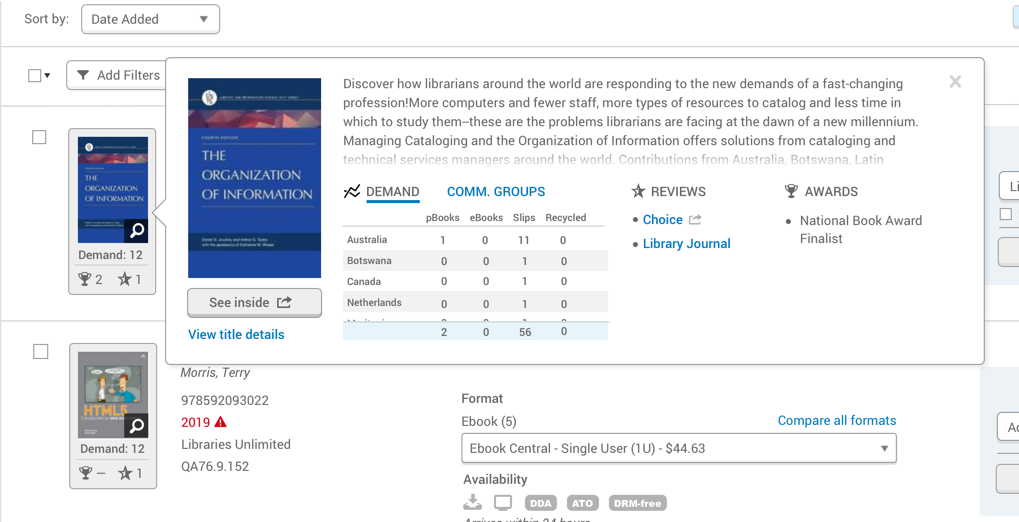Screen dimensions: 1019x522
Task: Click the eBooks column header
Action: (487, 218)
